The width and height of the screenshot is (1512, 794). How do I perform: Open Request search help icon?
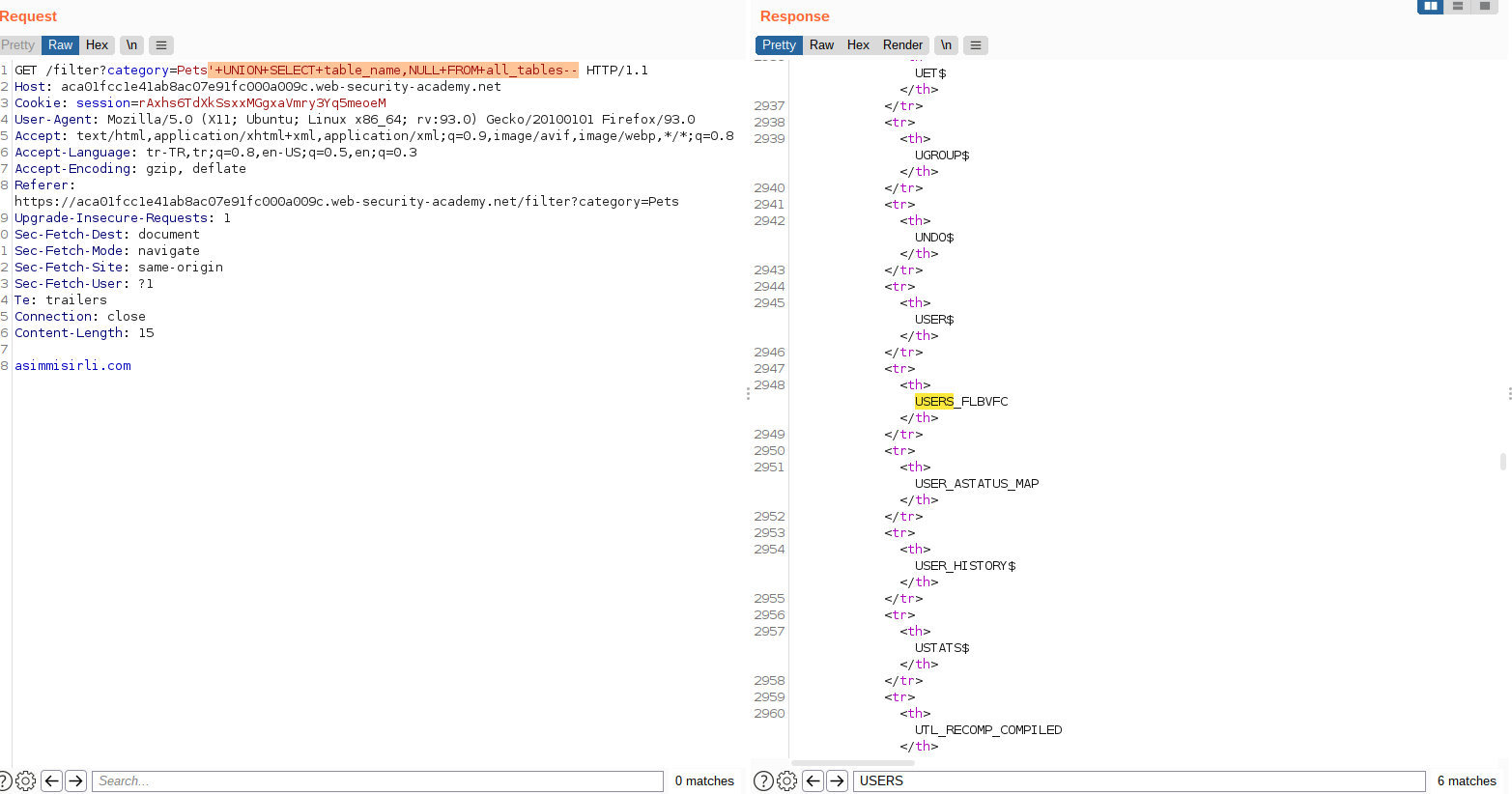[5, 780]
